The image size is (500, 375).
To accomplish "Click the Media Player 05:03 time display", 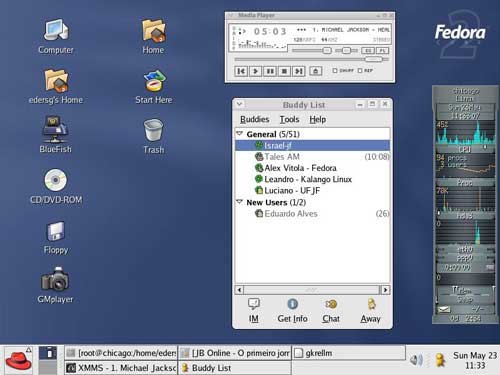I will (270, 32).
